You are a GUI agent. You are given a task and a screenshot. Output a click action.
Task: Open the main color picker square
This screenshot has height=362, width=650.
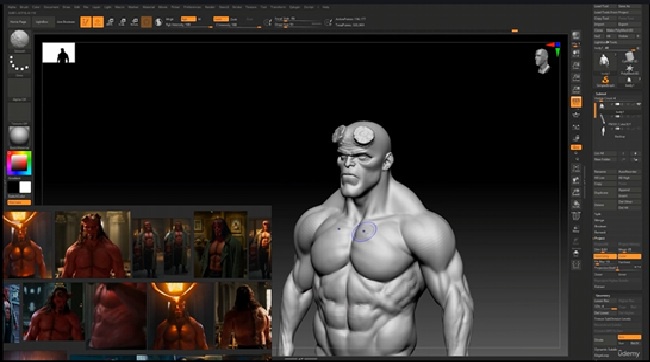coord(19,163)
